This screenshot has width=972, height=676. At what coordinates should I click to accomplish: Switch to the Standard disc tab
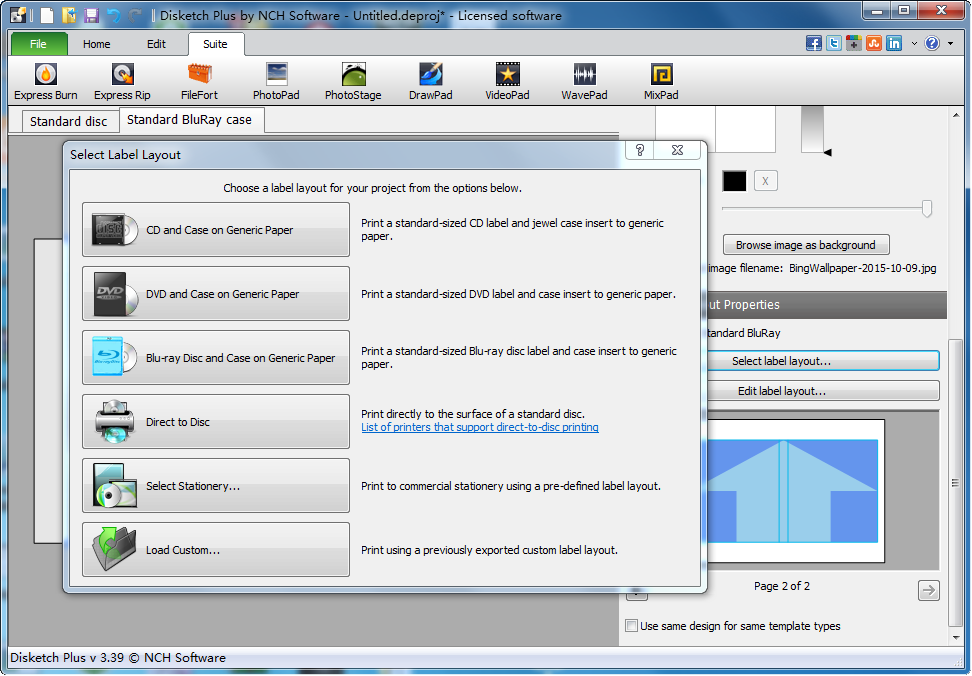pyautogui.click(x=69, y=120)
